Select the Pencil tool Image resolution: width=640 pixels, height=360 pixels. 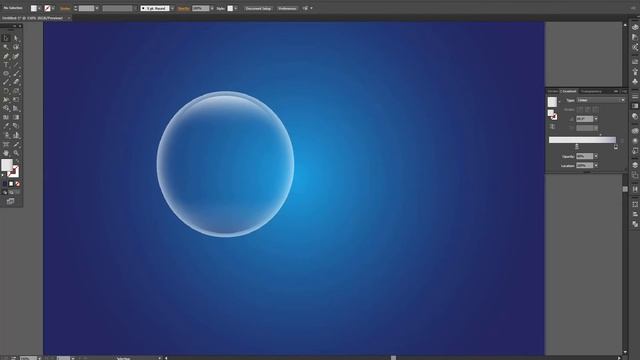pos(6,82)
